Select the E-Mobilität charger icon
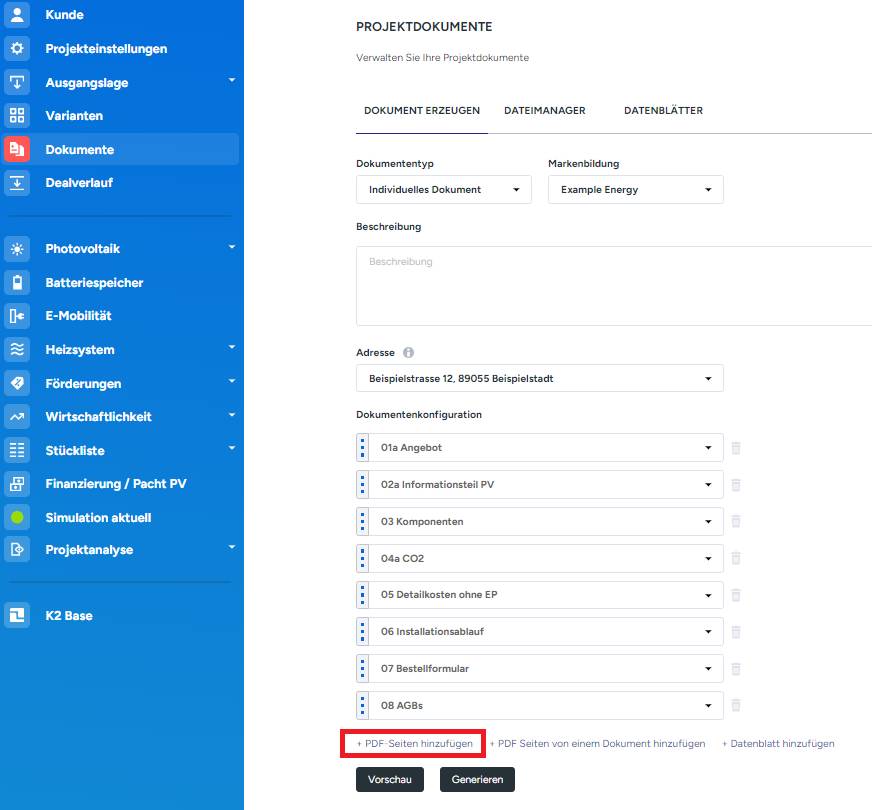Viewport: 872px width, 810px height. [17, 316]
